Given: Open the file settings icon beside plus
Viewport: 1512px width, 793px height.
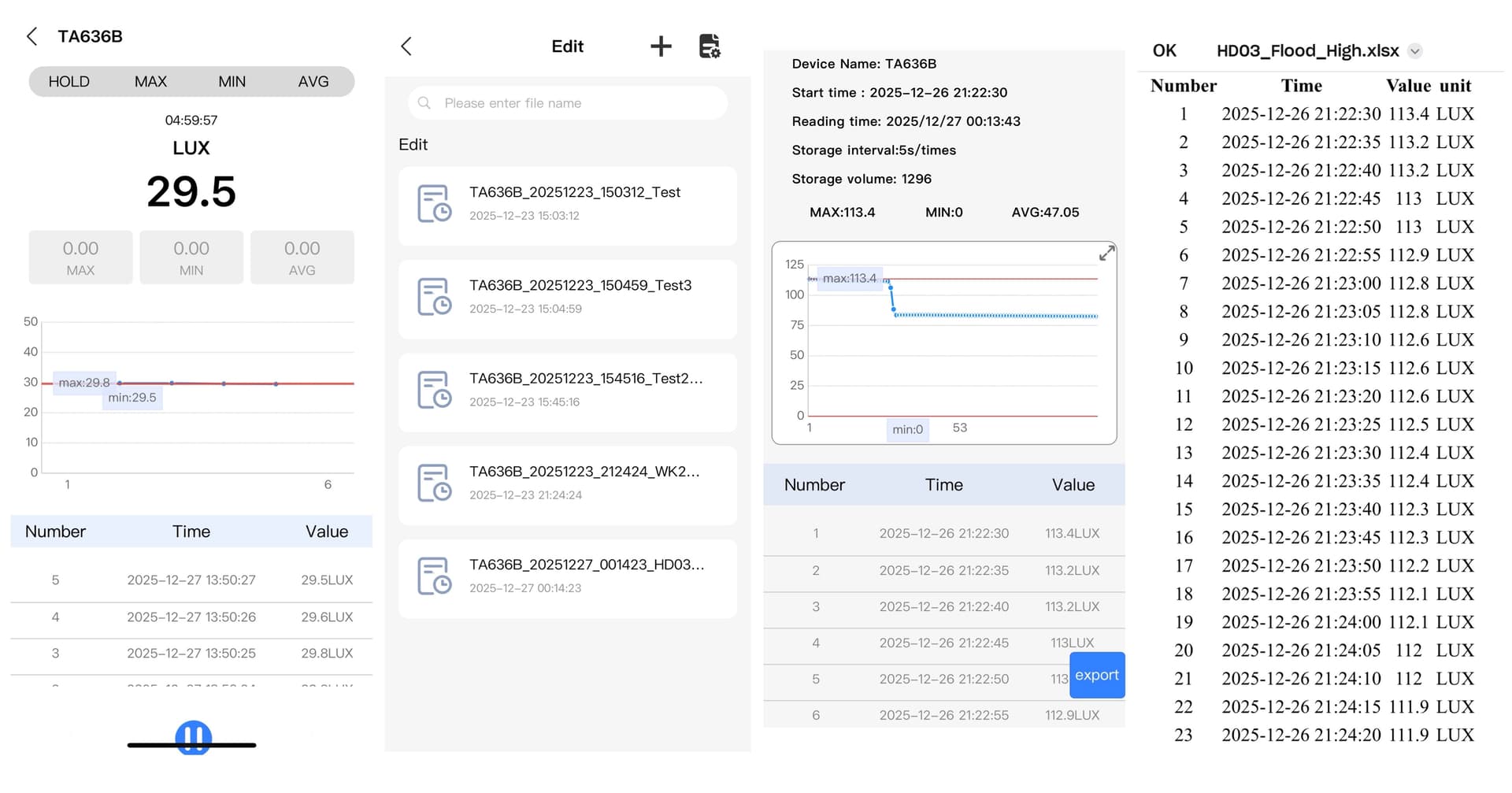Looking at the screenshot, I should tap(710, 46).
